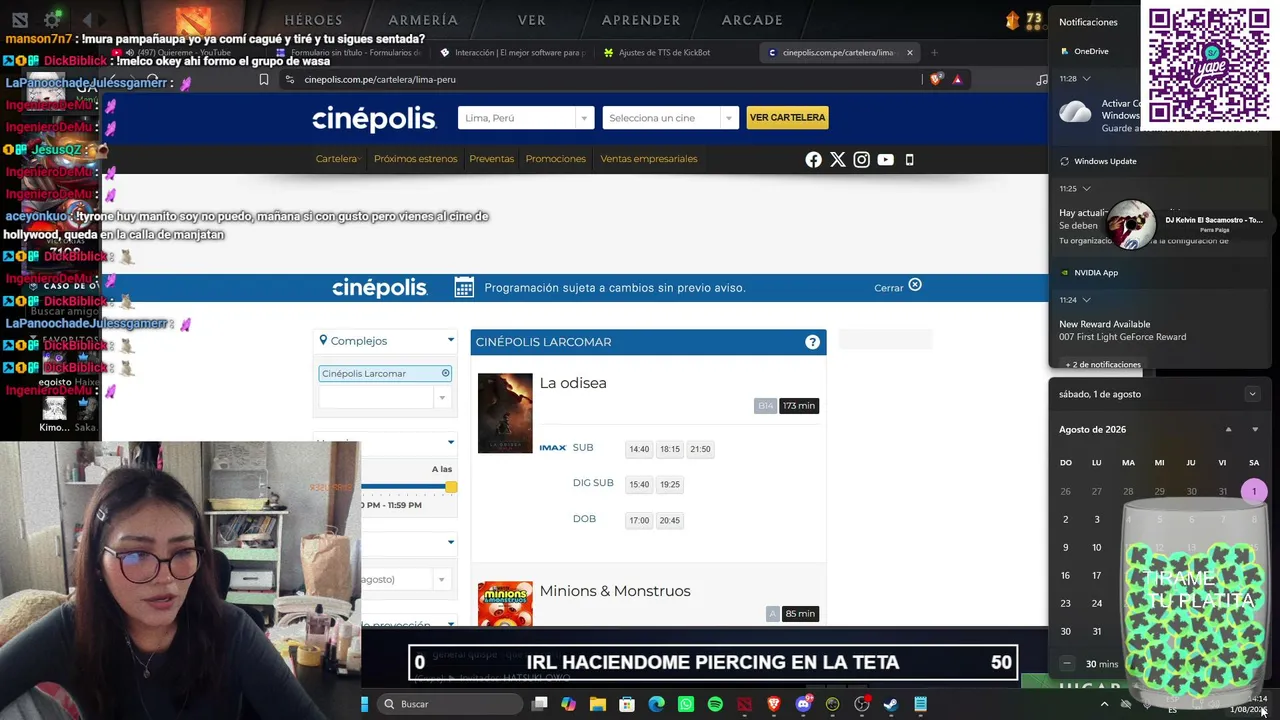Open the Selecciona un cine dropdown
Image resolution: width=1280 pixels, height=720 pixels.
click(670, 118)
